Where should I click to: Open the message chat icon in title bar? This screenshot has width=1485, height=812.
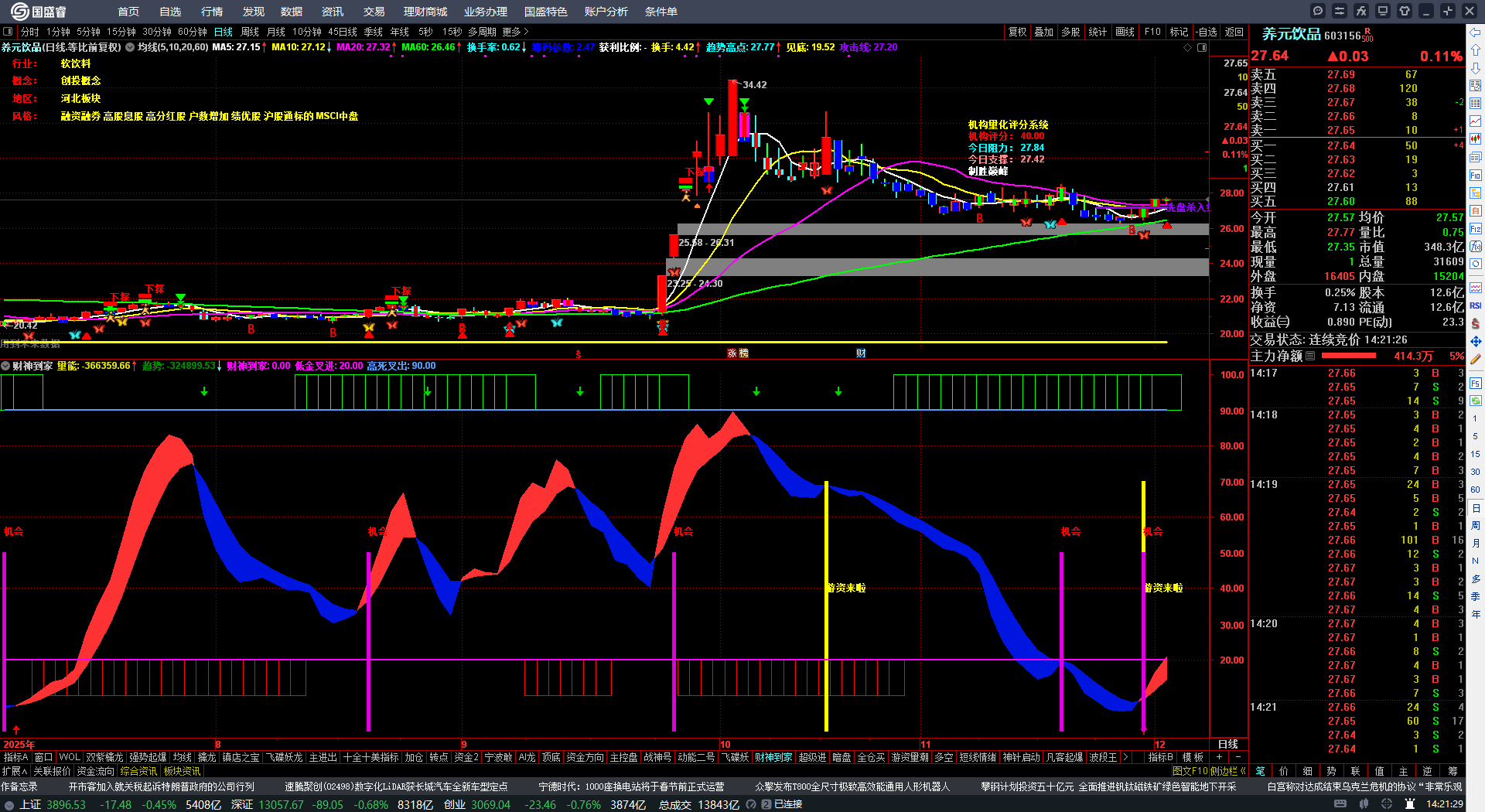coord(1318,11)
